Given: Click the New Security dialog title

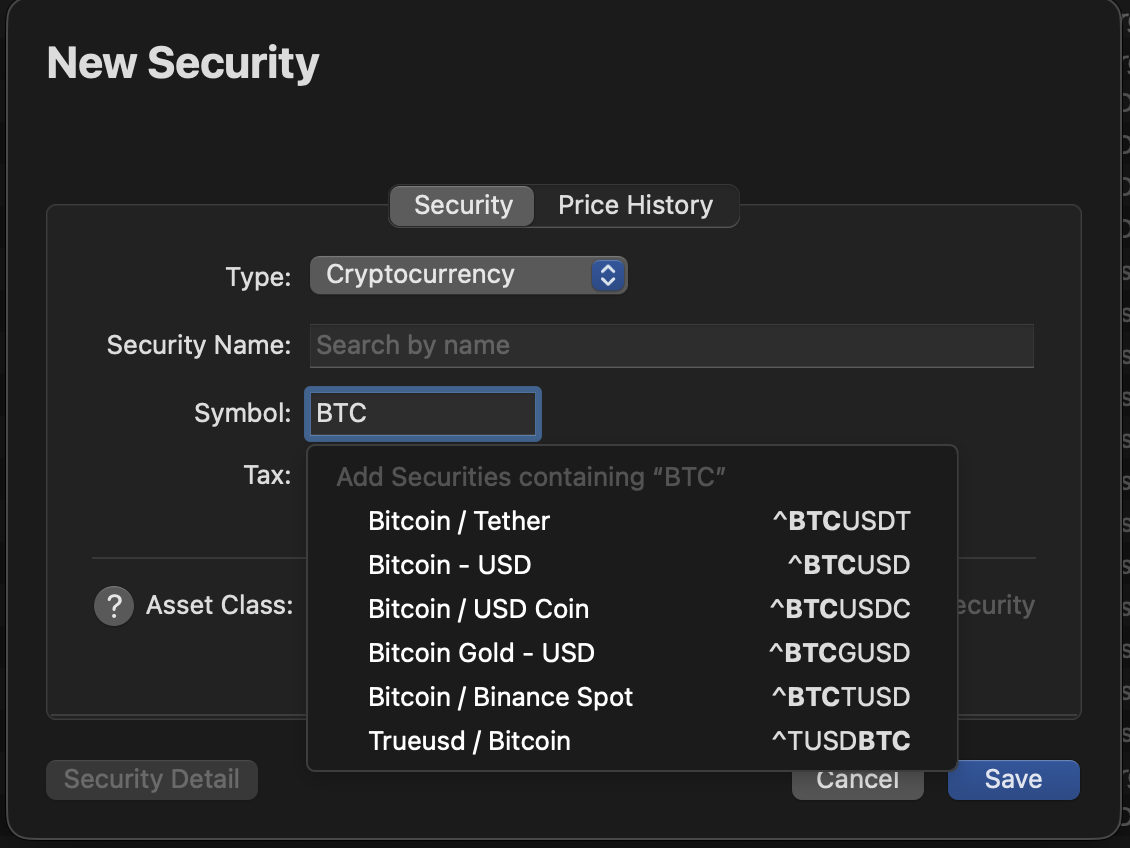Looking at the screenshot, I should coord(183,63).
